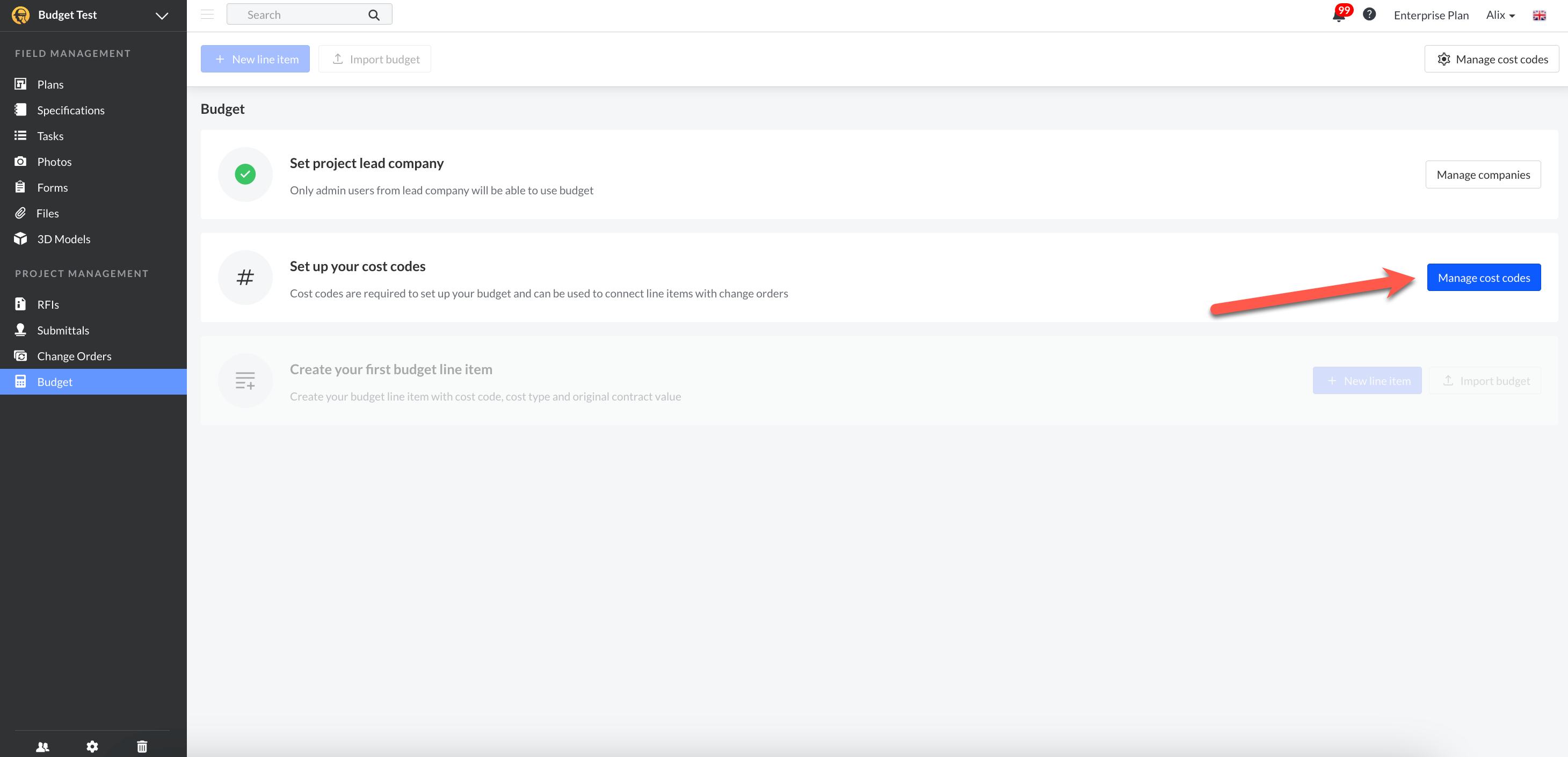Open the Alix user menu
Screen dimensions: 1568x757
pos(1500,15)
